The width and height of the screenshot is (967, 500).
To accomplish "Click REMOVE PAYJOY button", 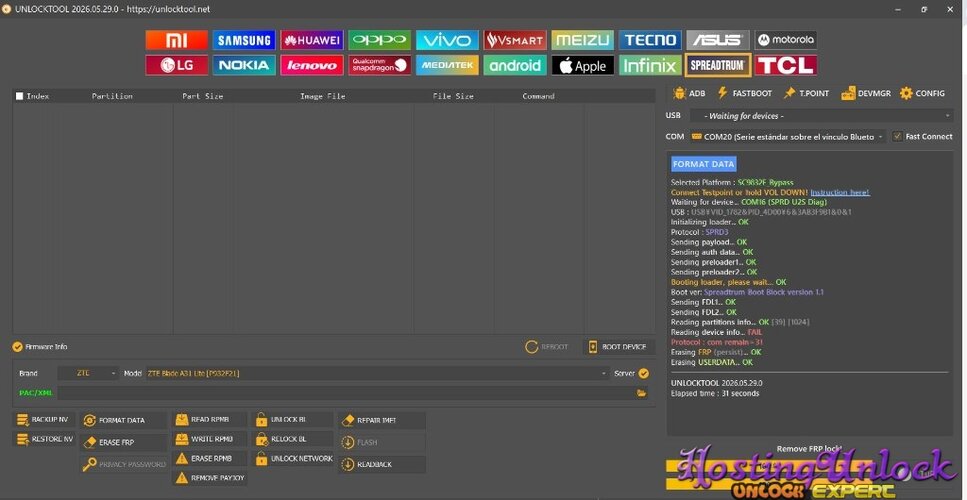I will (x=210, y=478).
